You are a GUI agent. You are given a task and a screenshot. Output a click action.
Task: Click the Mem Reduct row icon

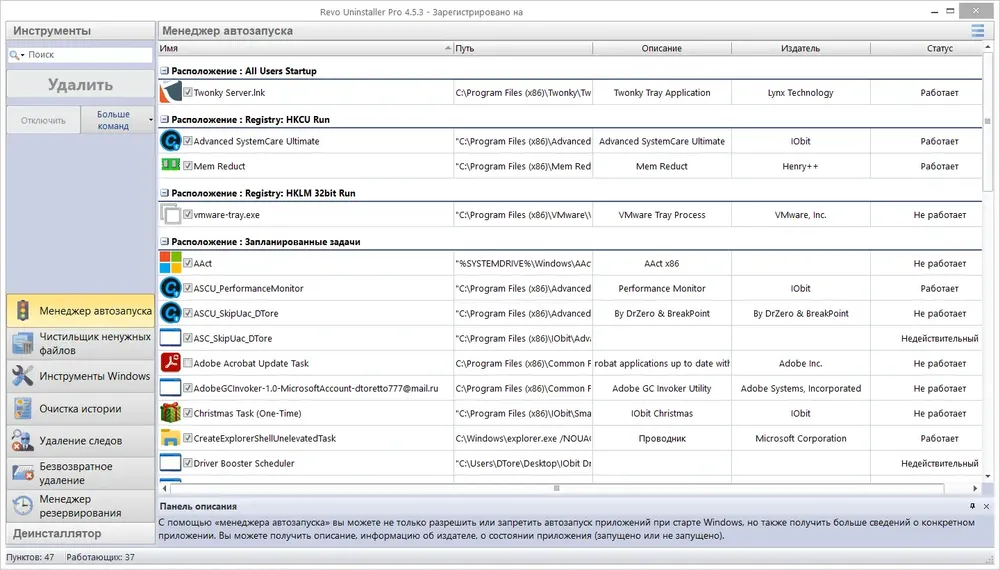pyautogui.click(x=170, y=165)
